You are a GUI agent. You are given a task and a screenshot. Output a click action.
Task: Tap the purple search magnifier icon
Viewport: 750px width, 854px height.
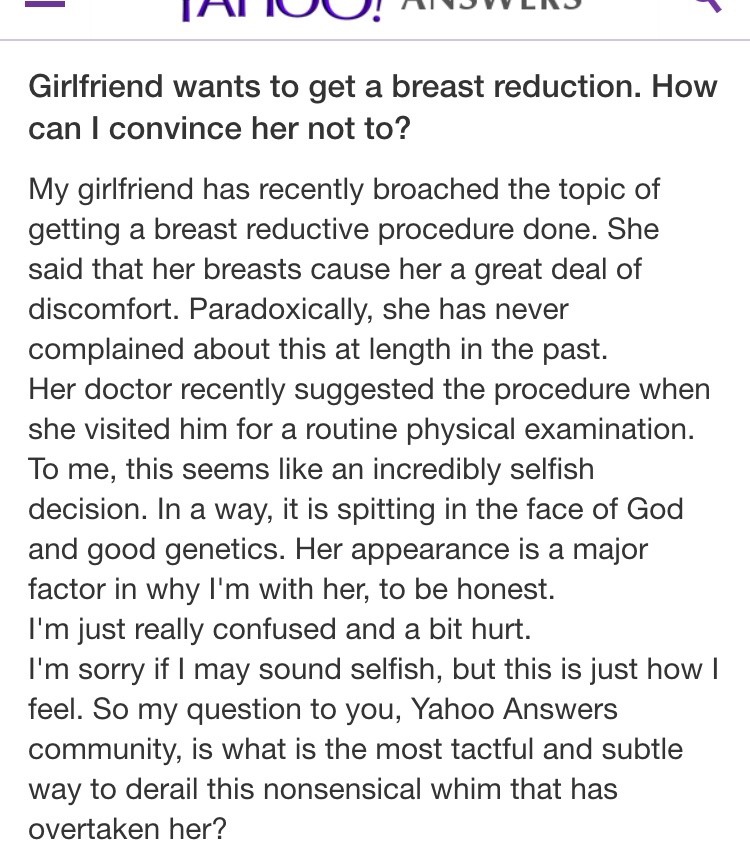coord(706,4)
